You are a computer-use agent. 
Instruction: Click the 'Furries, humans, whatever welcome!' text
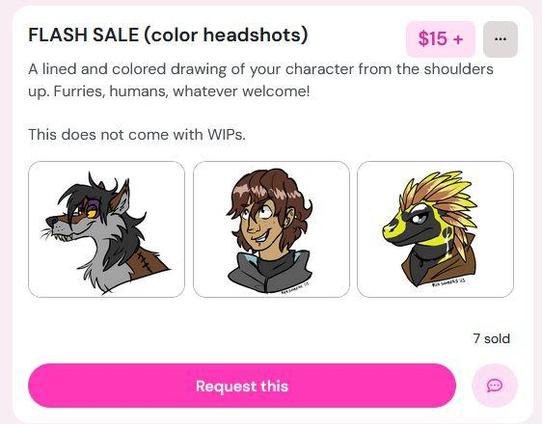pyautogui.click(x=182, y=92)
